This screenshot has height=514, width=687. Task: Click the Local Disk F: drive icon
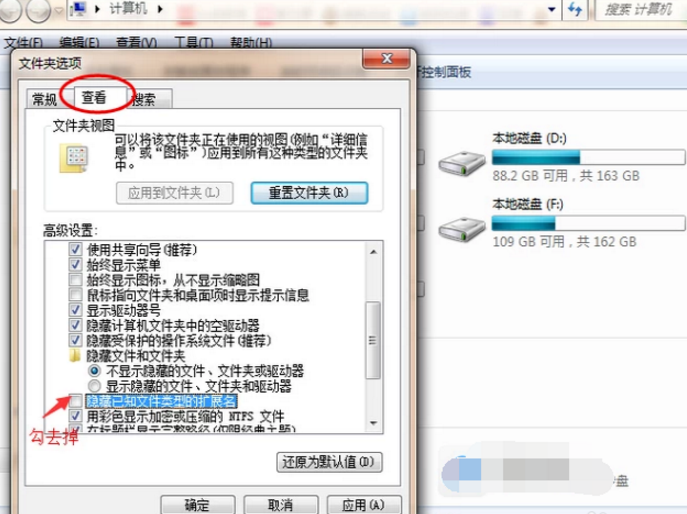462,229
